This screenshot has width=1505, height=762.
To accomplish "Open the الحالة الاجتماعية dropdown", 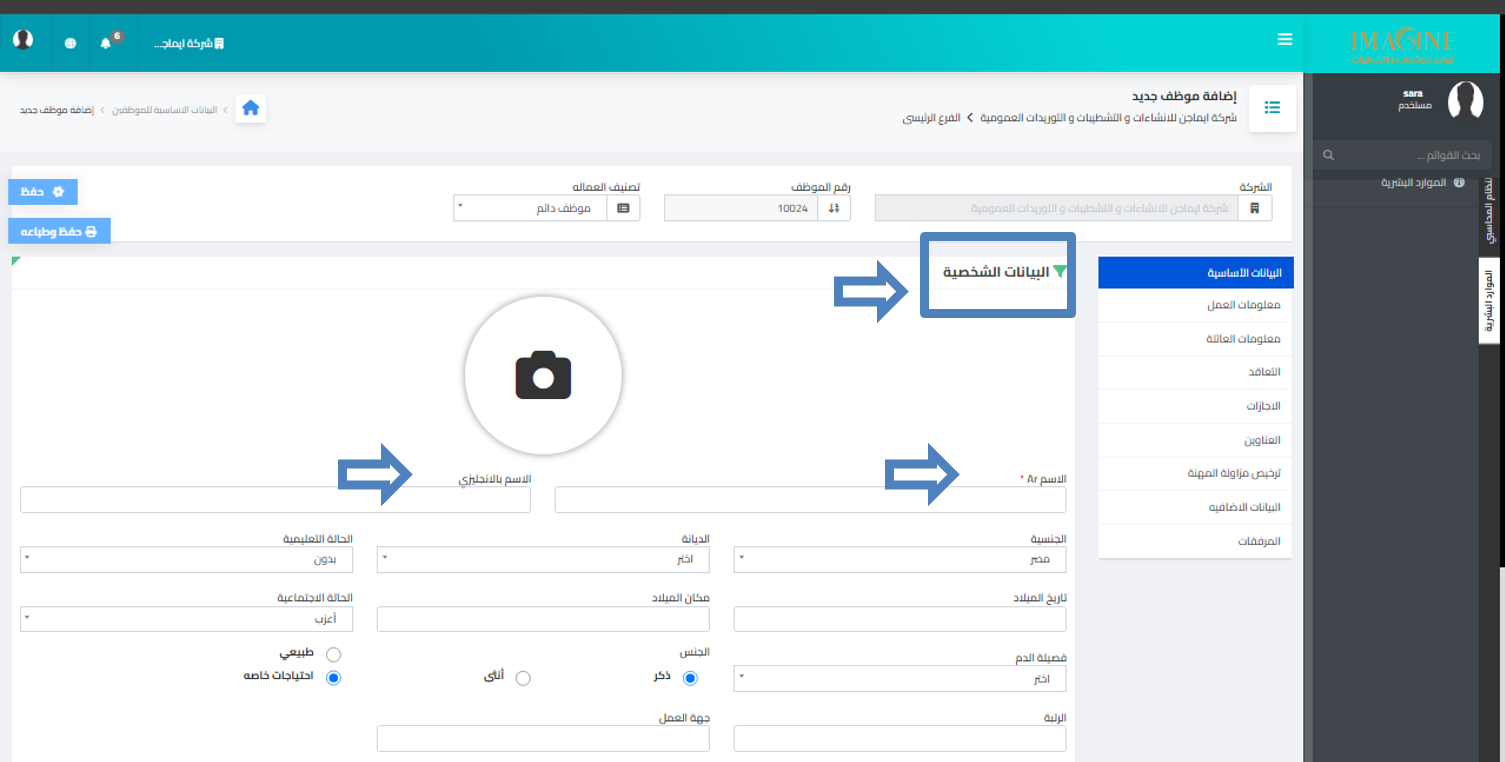I will click(186, 619).
